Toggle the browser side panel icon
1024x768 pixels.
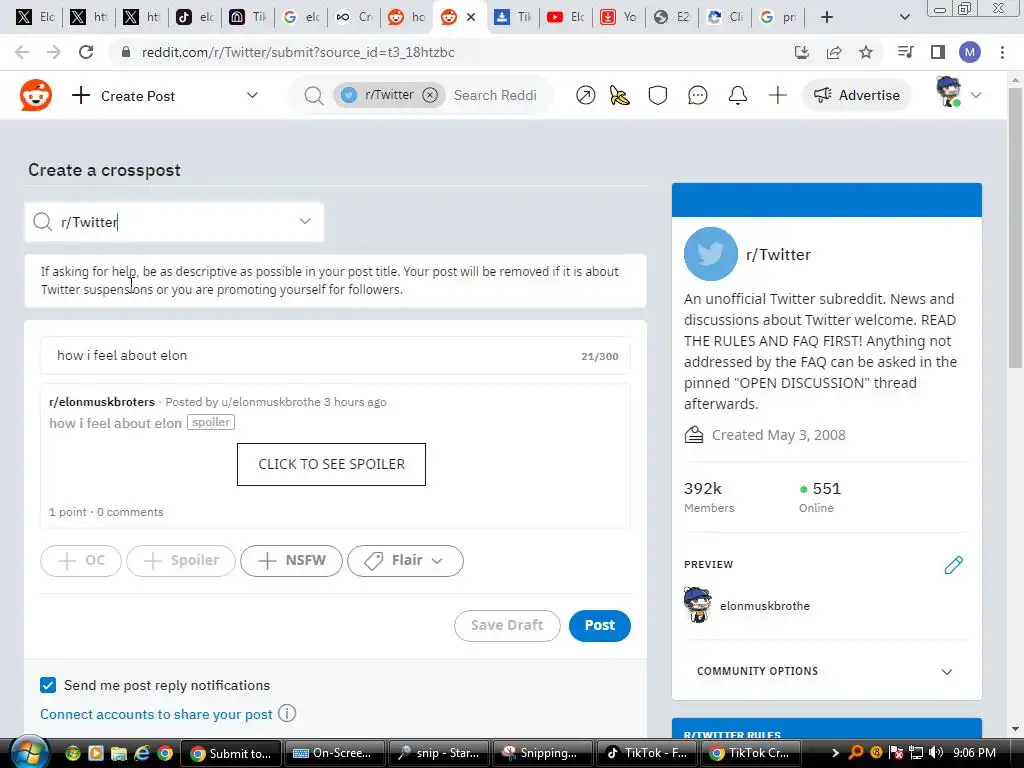pyautogui.click(x=938, y=52)
